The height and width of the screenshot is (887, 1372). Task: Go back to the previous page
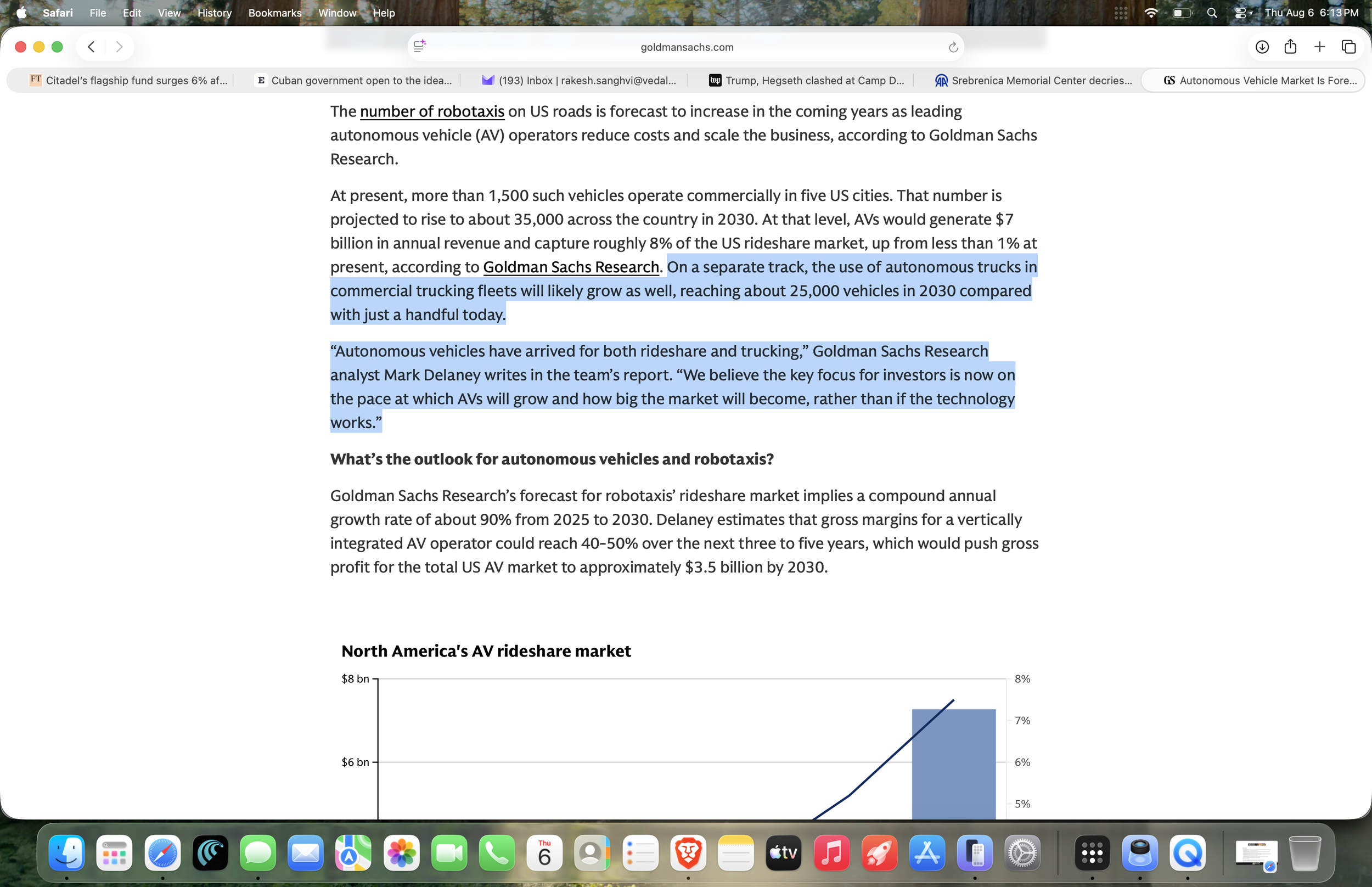pos(91,47)
